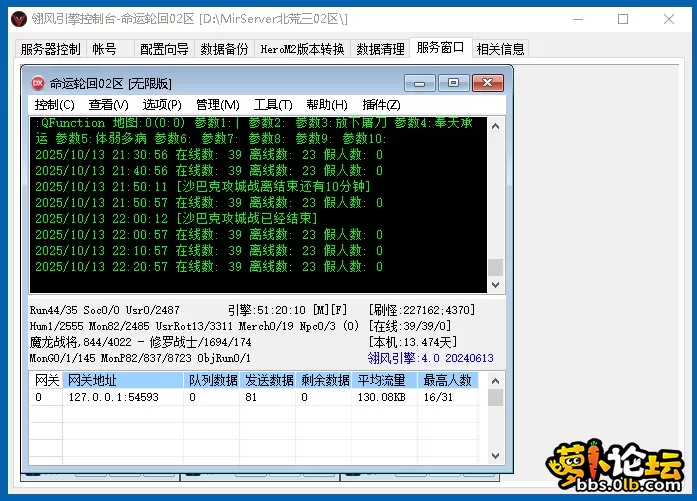The height and width of the screenshot is (501, 697).
Task: Restore the inner 命运轮回02区 window
Action: tap(454, 83)
